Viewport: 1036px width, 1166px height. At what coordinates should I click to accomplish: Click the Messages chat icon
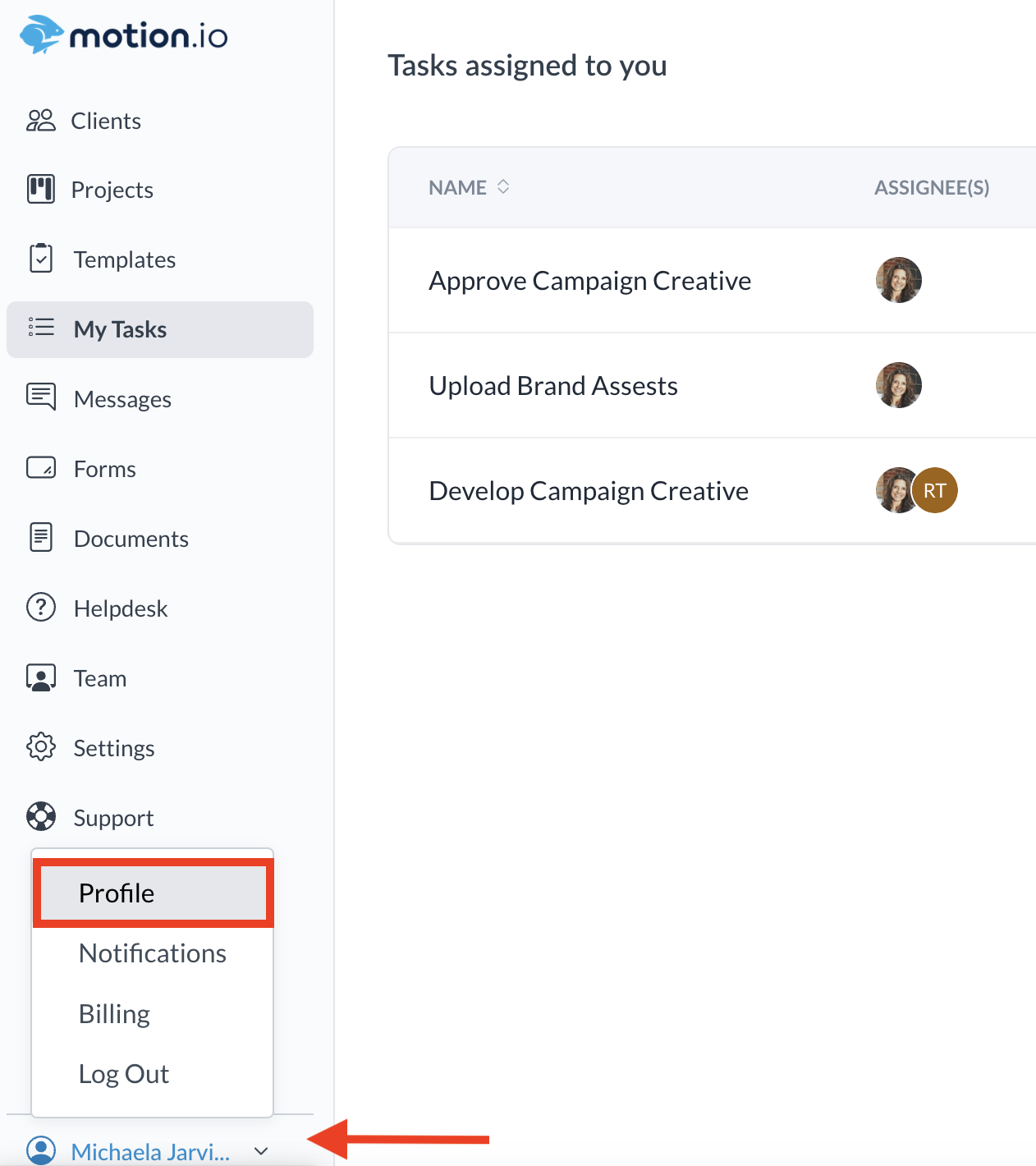(x=40, y=397)
